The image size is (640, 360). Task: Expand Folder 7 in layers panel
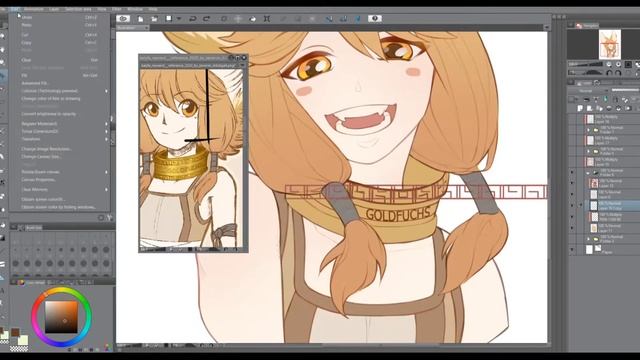[589, 130]
